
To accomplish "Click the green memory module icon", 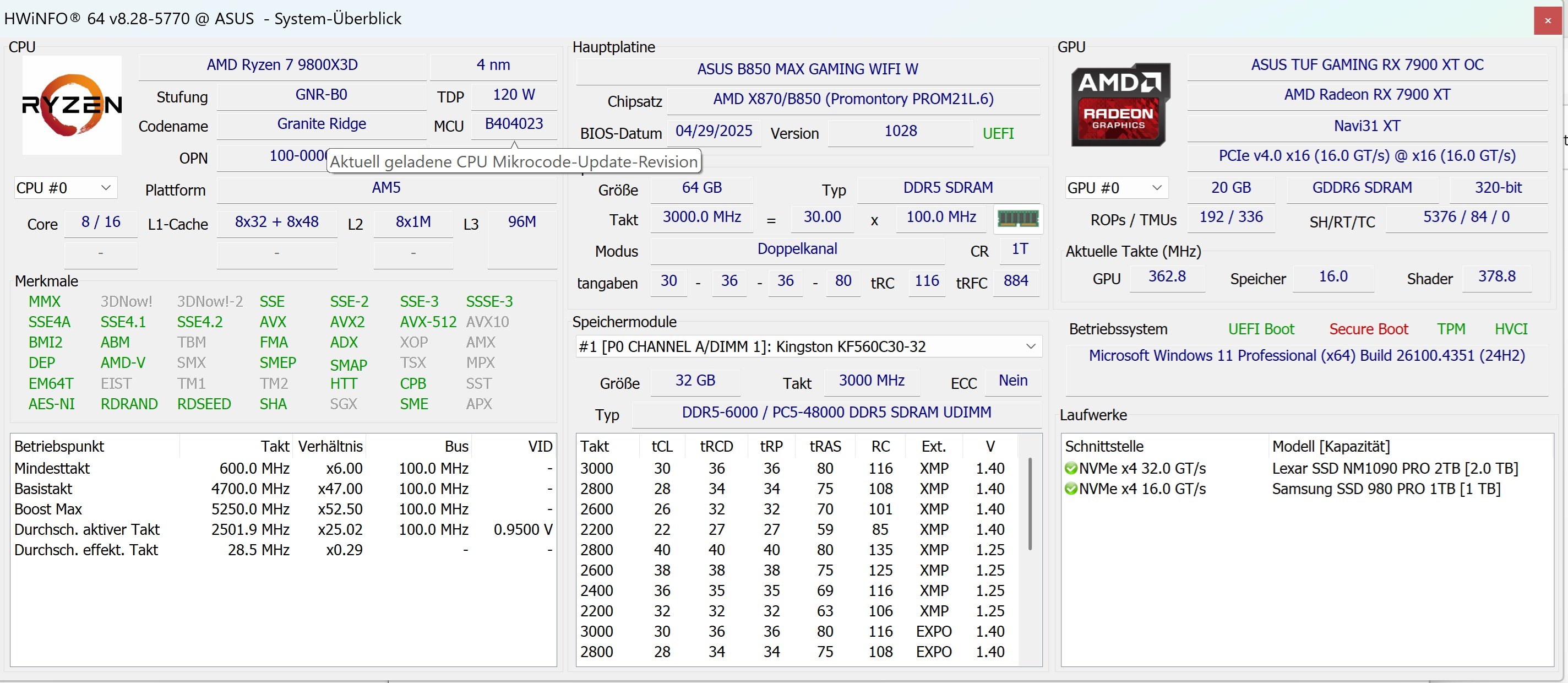I will 1019,219.
